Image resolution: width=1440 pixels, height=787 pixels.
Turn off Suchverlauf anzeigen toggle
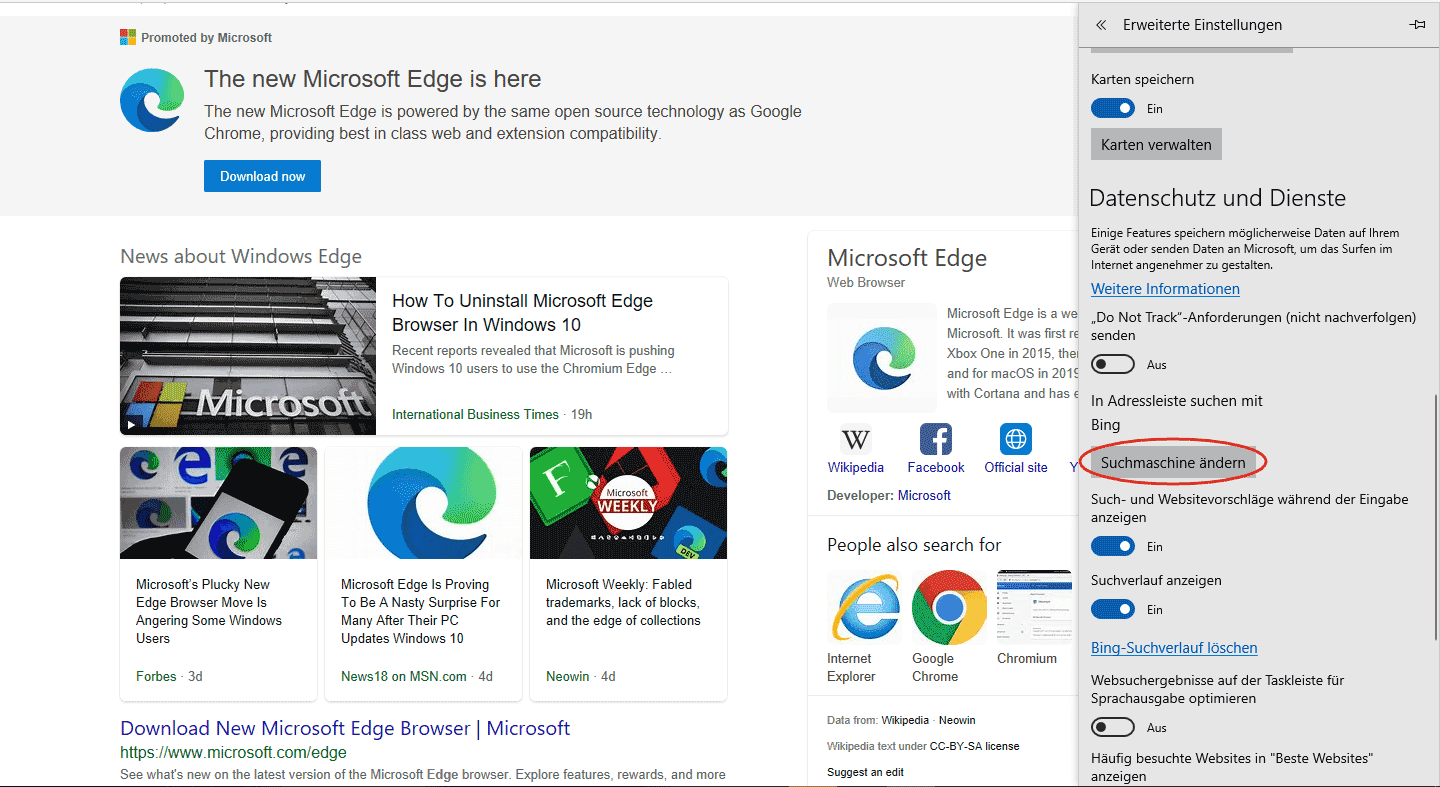1113,609
